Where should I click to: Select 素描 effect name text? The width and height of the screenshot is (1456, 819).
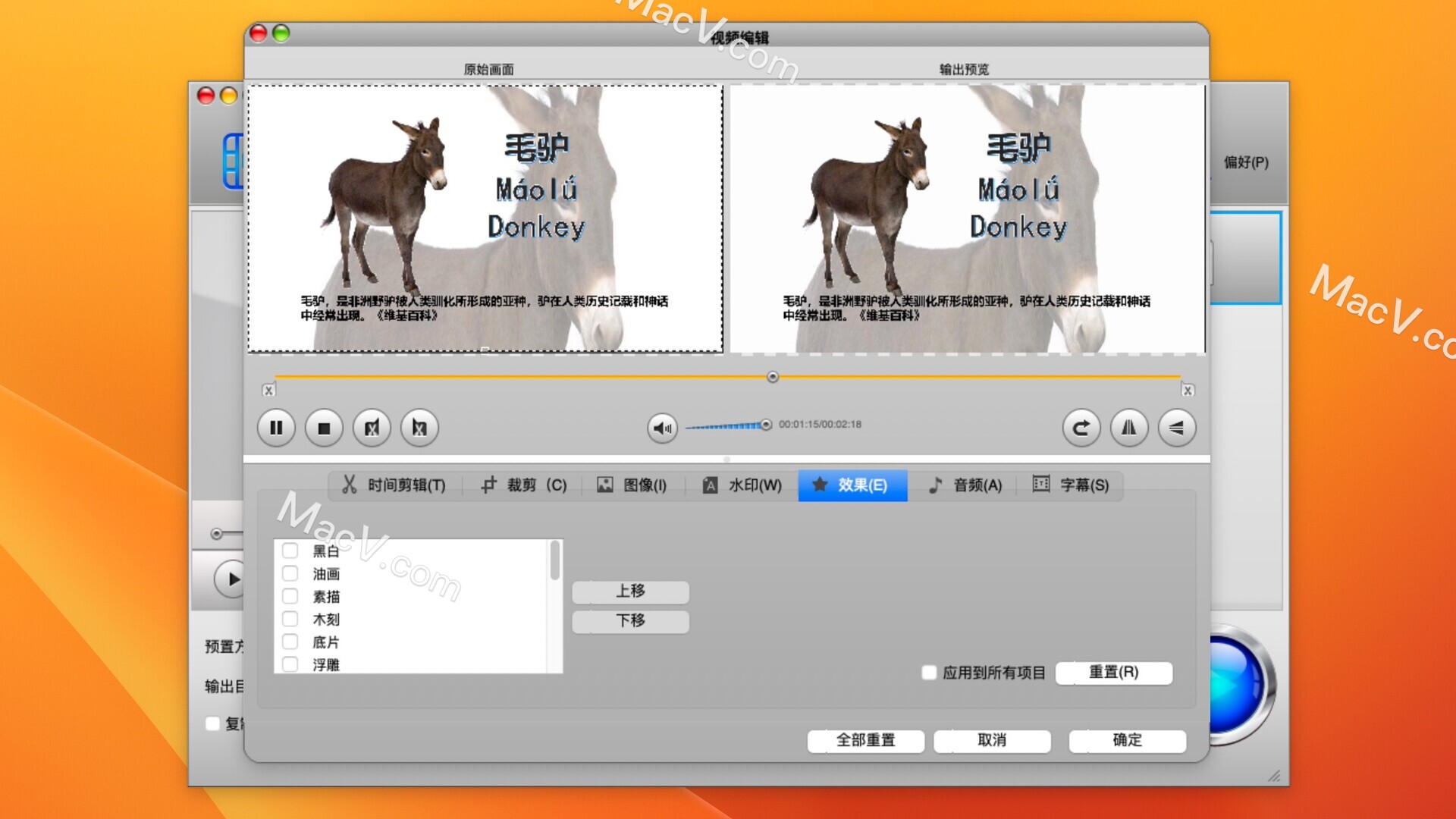coord(326,597)
